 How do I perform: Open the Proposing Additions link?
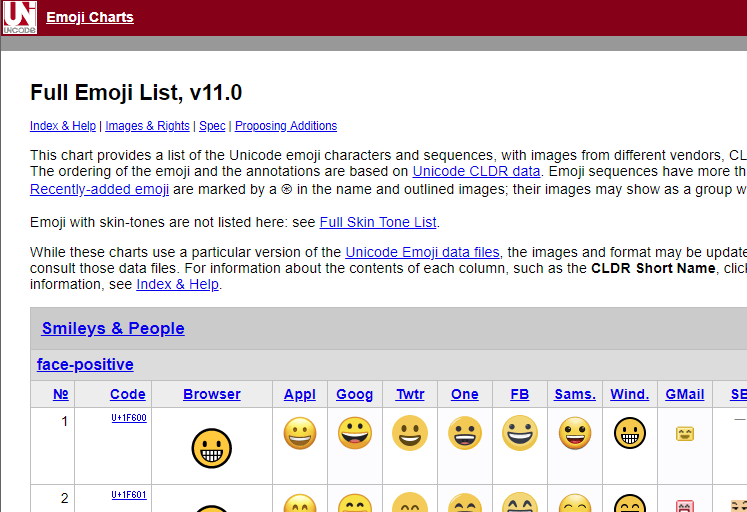(x=286, y=126)
